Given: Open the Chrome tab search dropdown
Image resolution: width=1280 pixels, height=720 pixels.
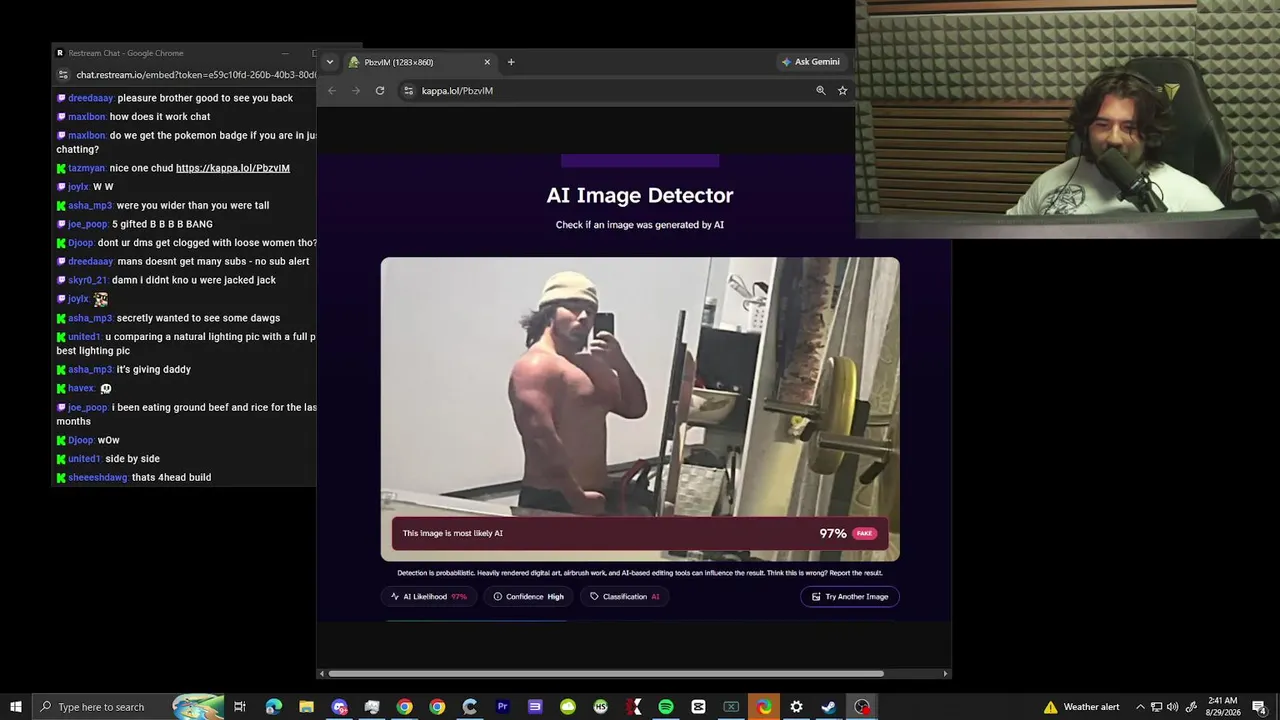Looking at the screenshot, I should pyautogui.click(x=330, y=62).
